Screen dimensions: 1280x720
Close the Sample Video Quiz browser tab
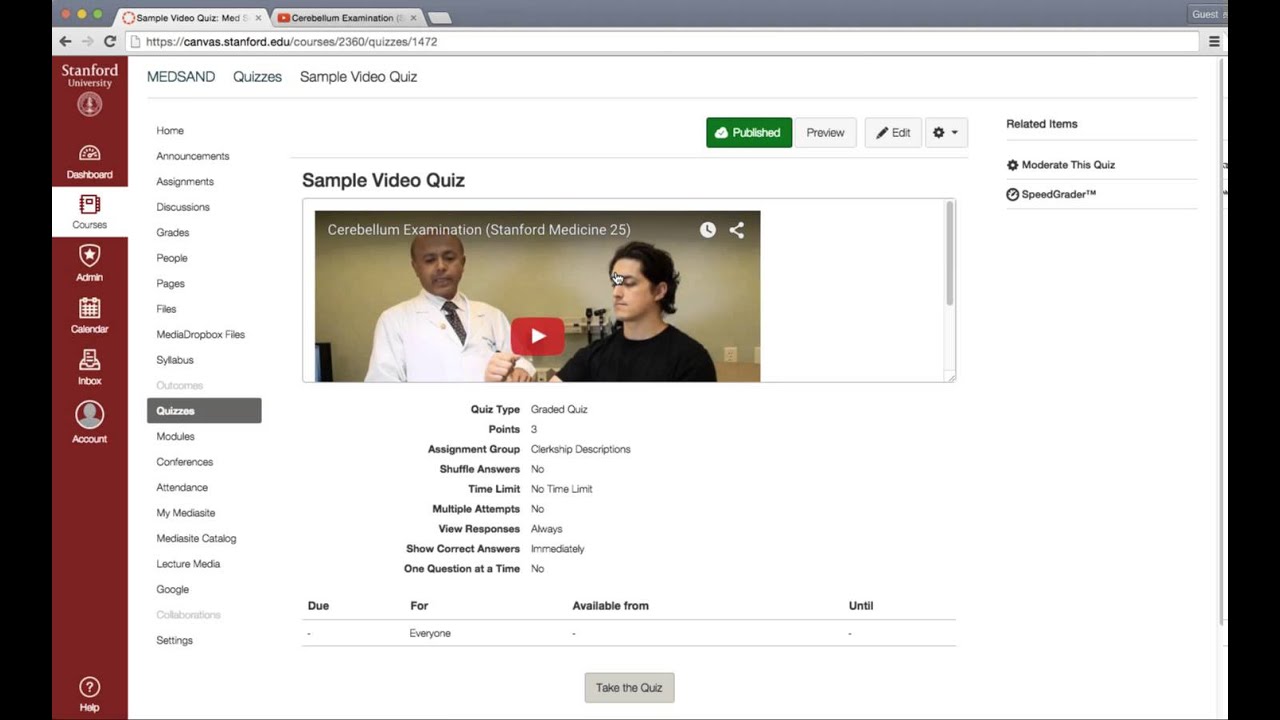pyautogui.click(x=258, y=18)
